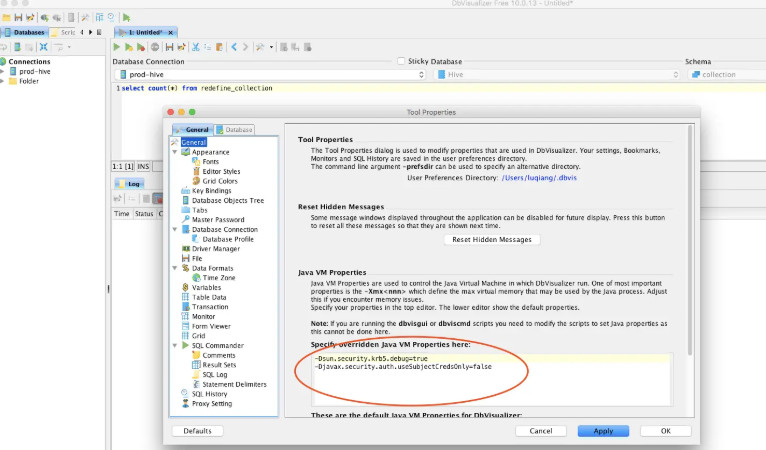The width and height of the screenshot is (766, 450).
Task: Open the Hive database dropdown
Action: point(557,74)
